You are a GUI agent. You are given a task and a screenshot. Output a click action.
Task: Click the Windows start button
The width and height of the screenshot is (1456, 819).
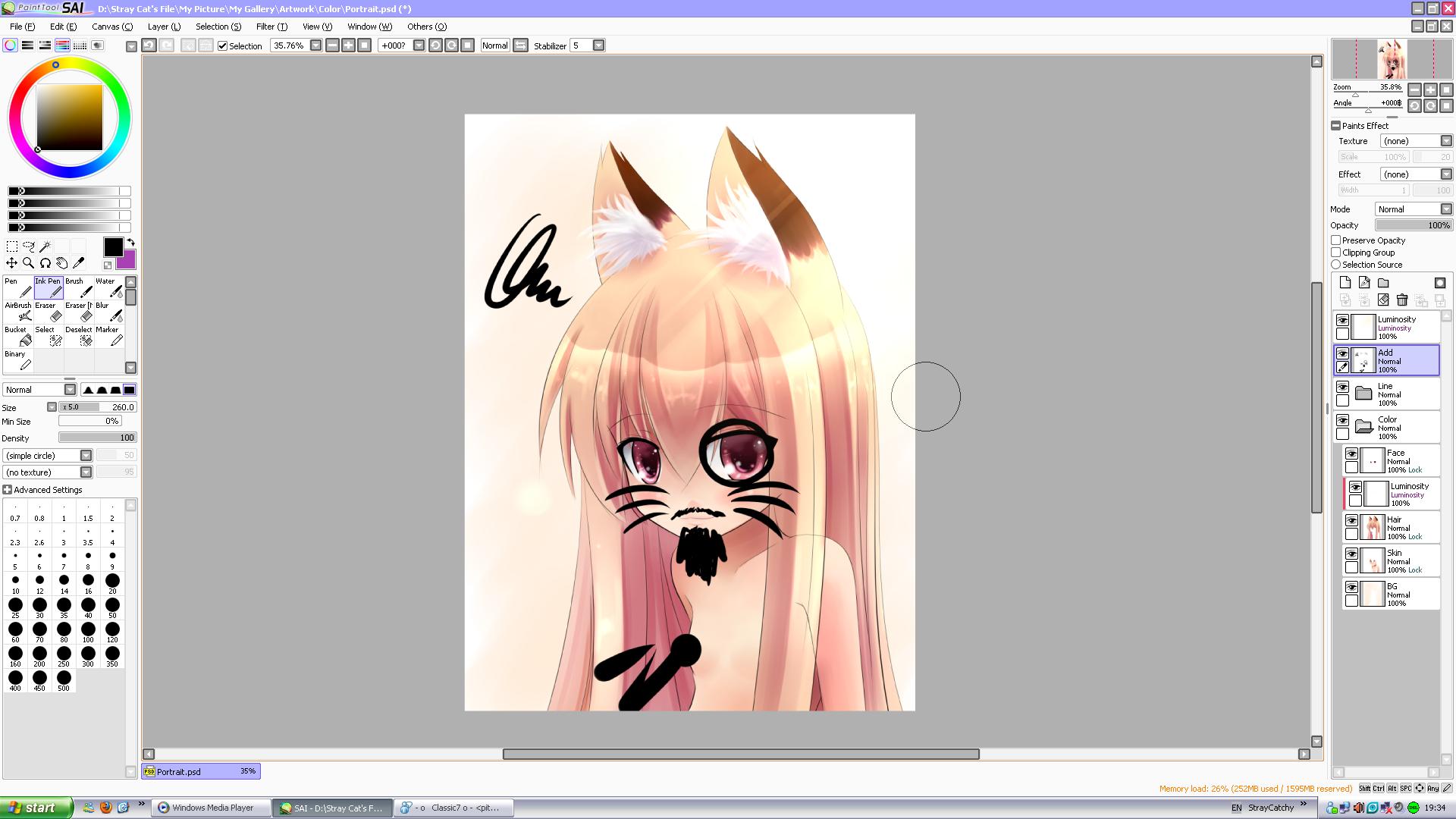click(36, 808)
